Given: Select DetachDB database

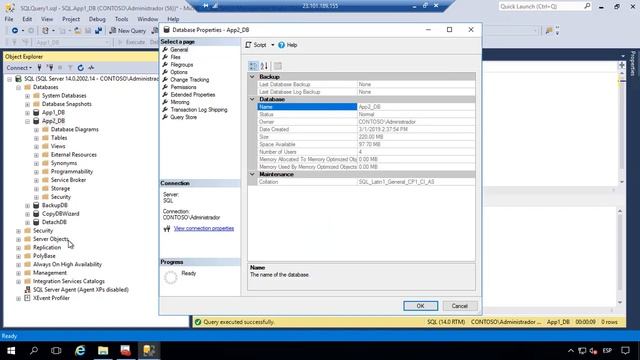Looking at the screenshot, I should [54, 222].
